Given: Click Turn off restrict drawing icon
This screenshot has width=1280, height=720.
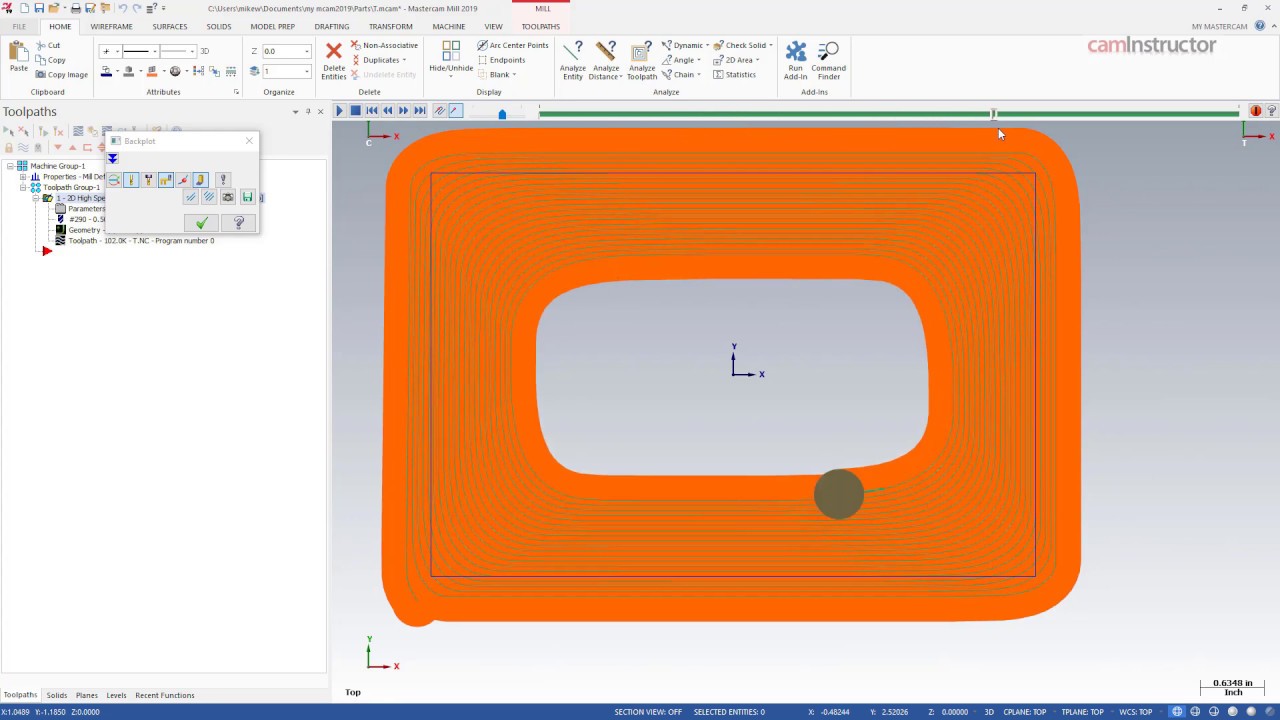Looking at the screenshot, I should 209,197.
